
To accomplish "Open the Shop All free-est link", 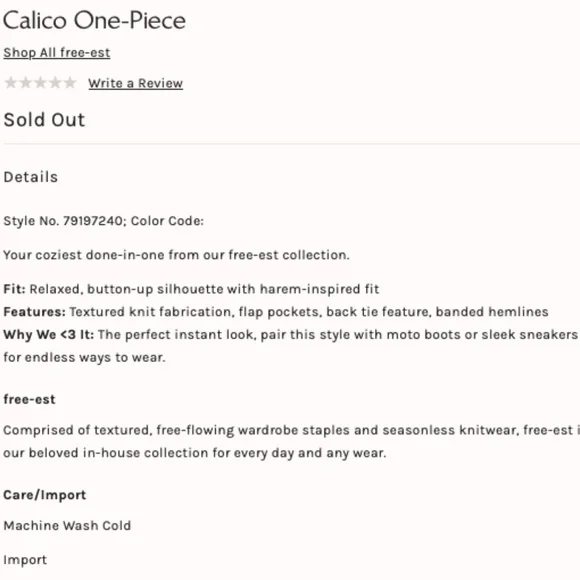I will (x=57, y=53).
